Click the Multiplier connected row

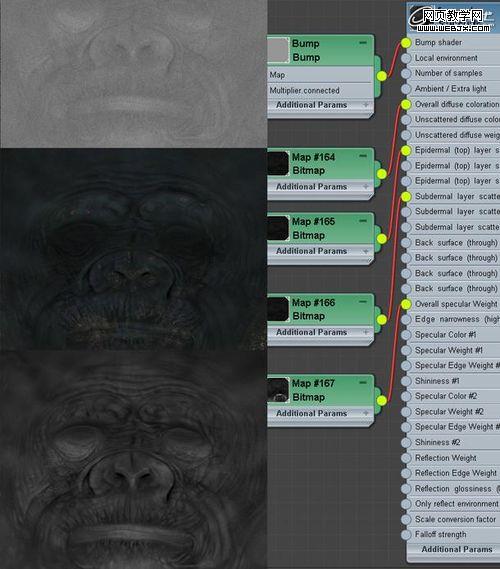320,90
